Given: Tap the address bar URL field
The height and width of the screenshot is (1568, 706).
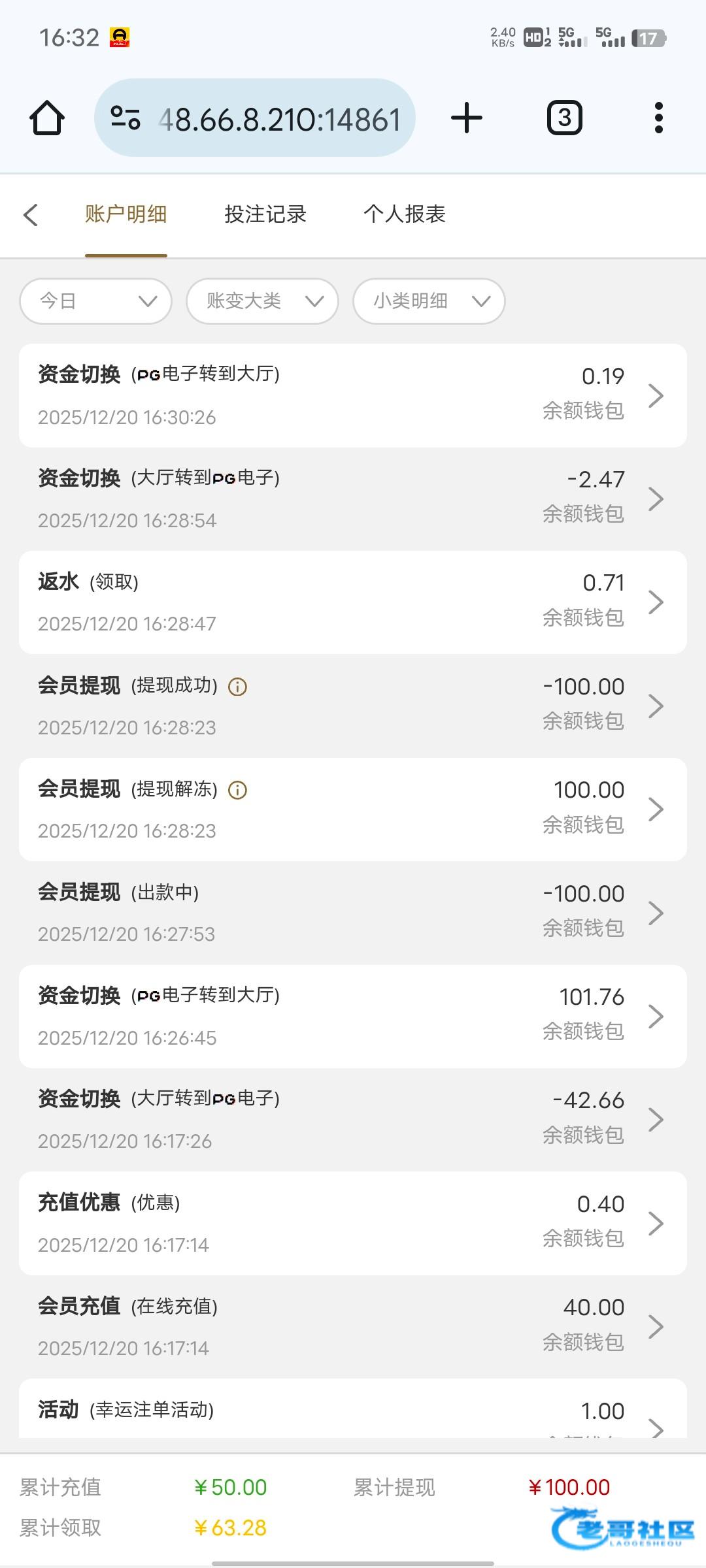Looking at the screenshot, I should click(x=281, y=120).
